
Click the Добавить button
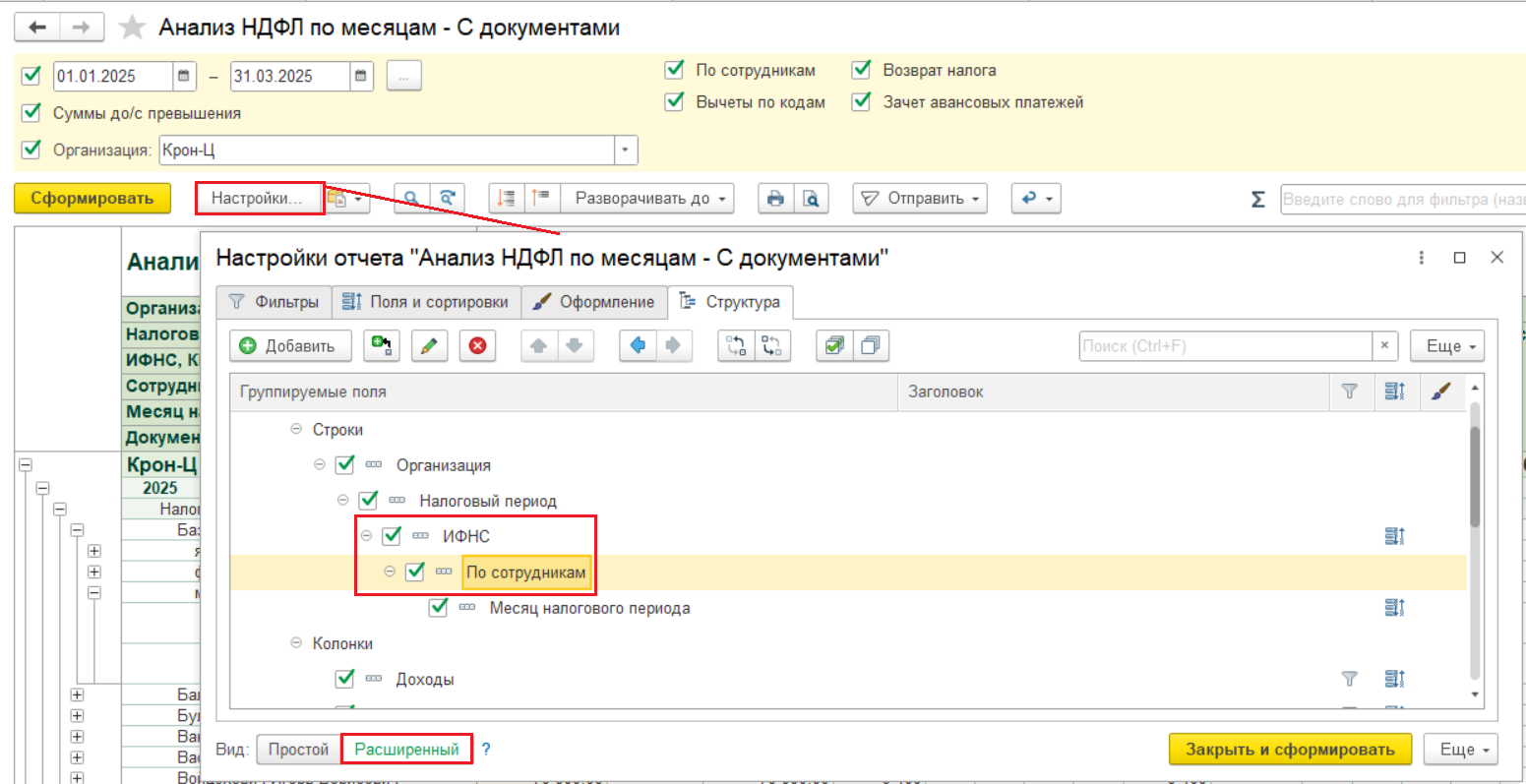click(287, 346)
